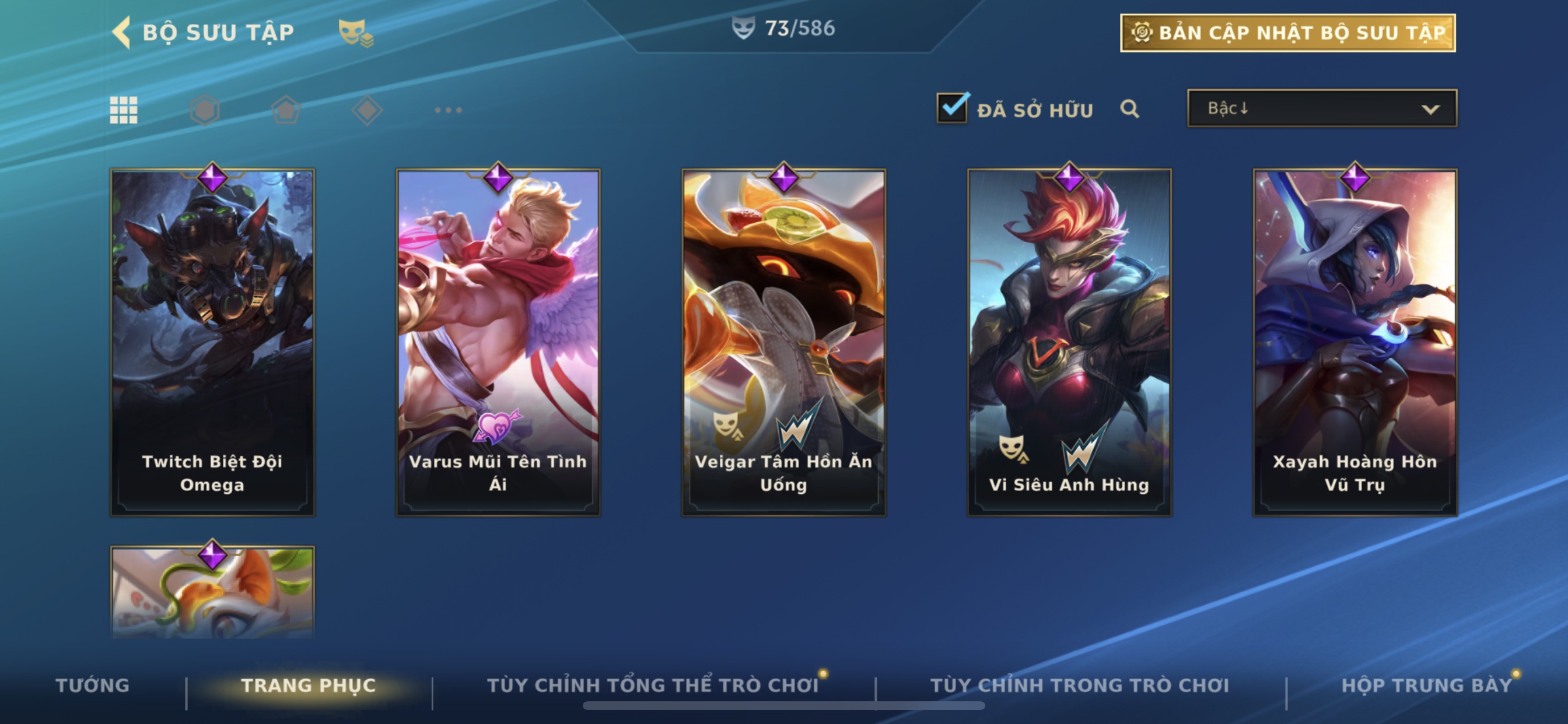The height and width of the screenshot is (724, 1568).
Task: Go back using the Bộ Sưu Tập arrow
Action: click(x=121, y=32)
